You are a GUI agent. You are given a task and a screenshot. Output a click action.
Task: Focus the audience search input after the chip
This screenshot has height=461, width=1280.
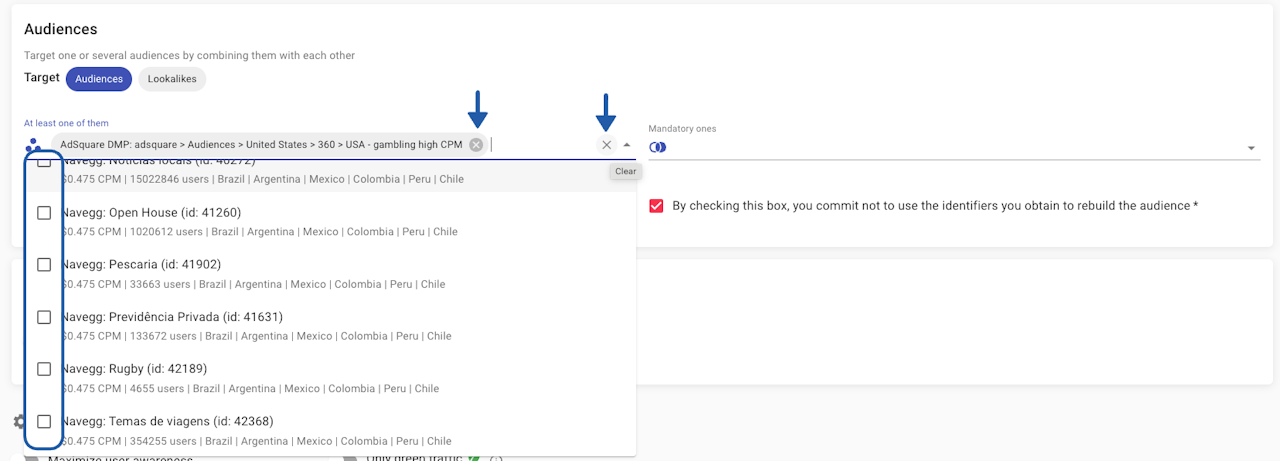[x=543, y=145]
